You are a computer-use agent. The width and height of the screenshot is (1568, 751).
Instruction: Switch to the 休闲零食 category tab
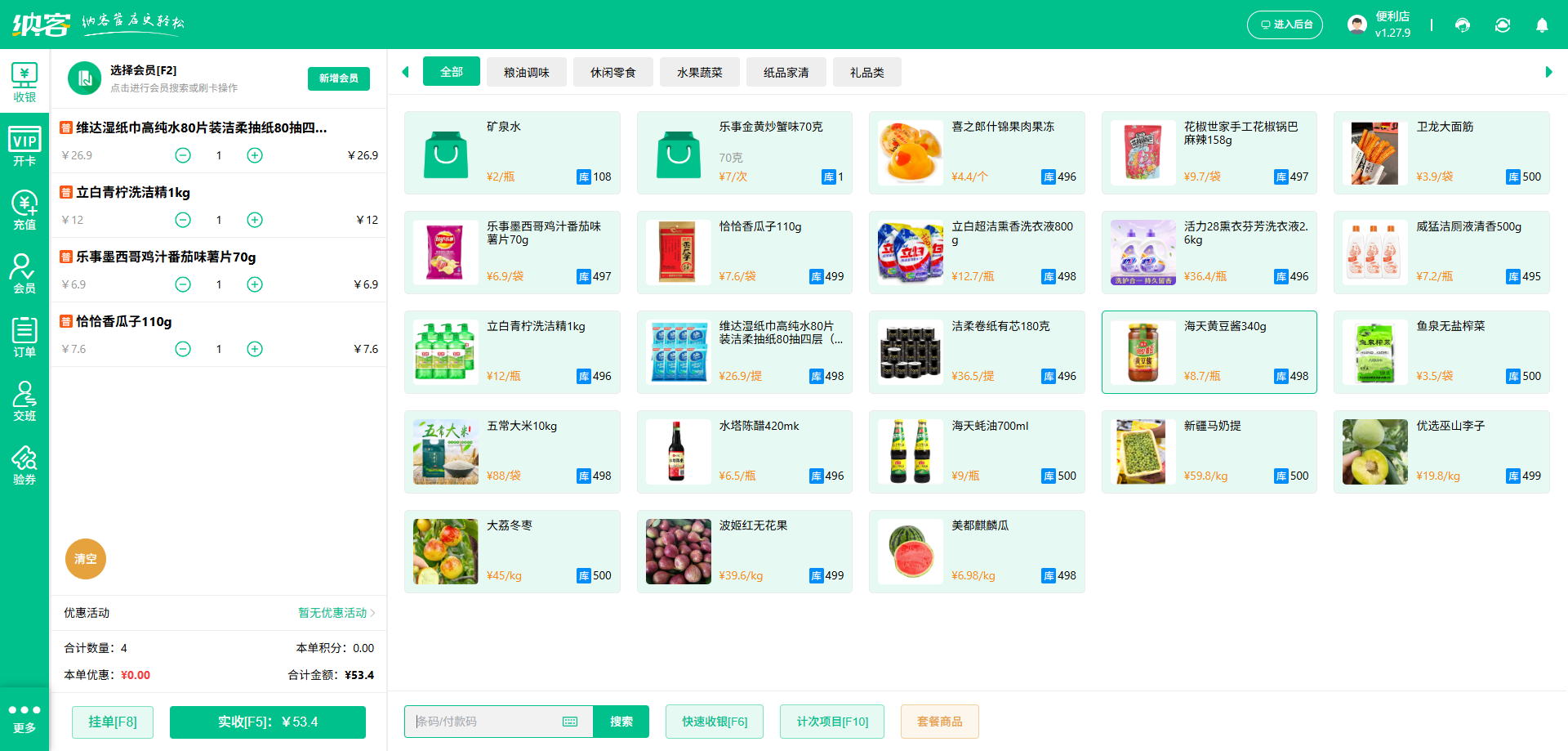[612, 73]
